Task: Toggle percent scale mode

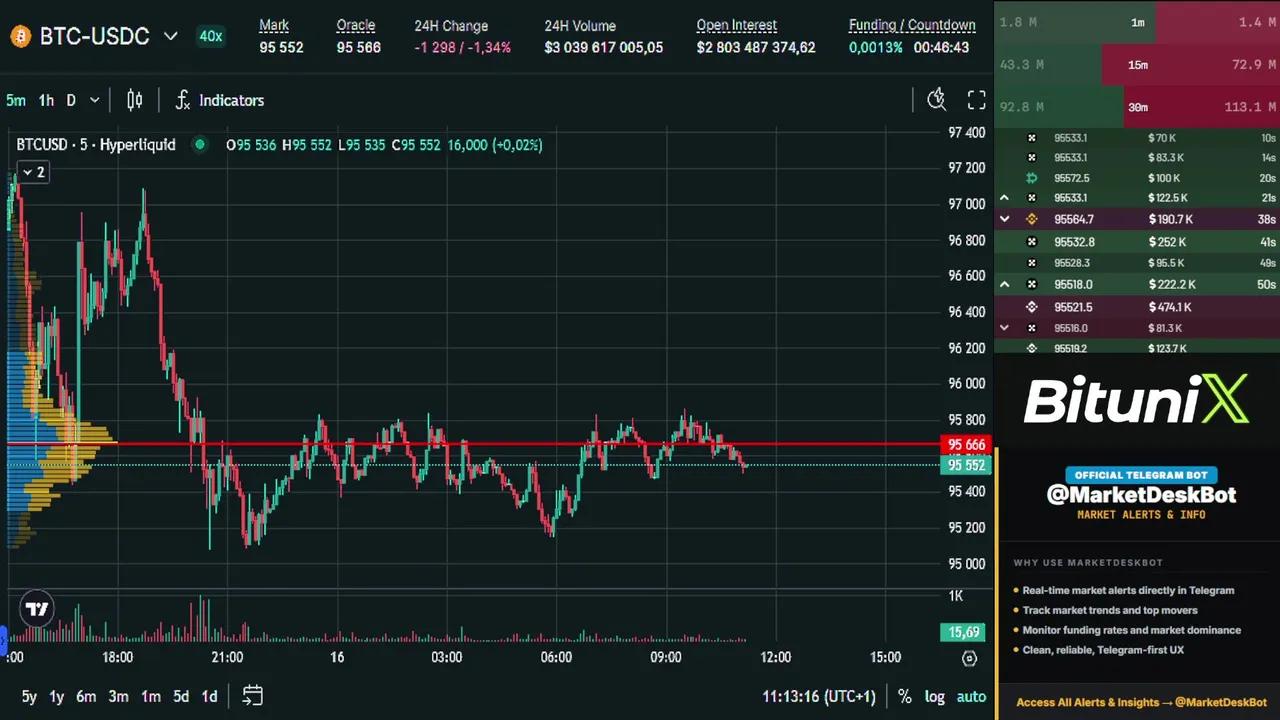Action: 904,696
